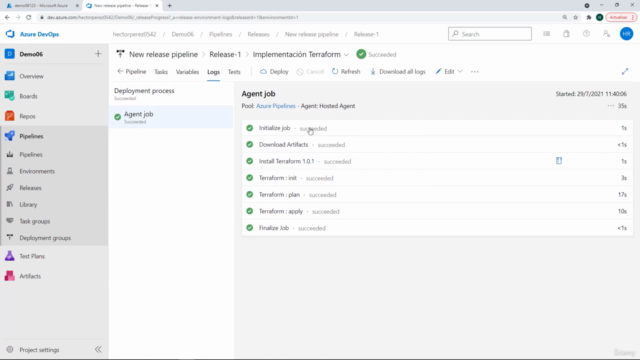The image size is (640, 360).
Task: Switch to the Tasks tab
Action: coord(161,72)
